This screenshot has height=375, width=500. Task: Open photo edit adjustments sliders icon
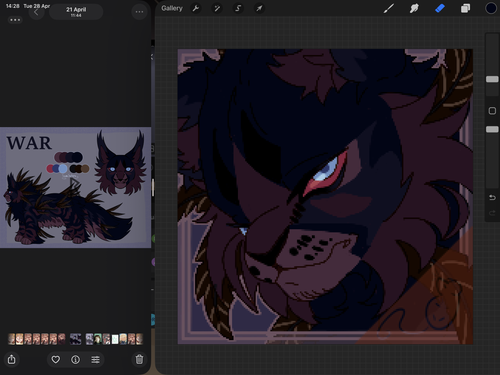(95, 359)
